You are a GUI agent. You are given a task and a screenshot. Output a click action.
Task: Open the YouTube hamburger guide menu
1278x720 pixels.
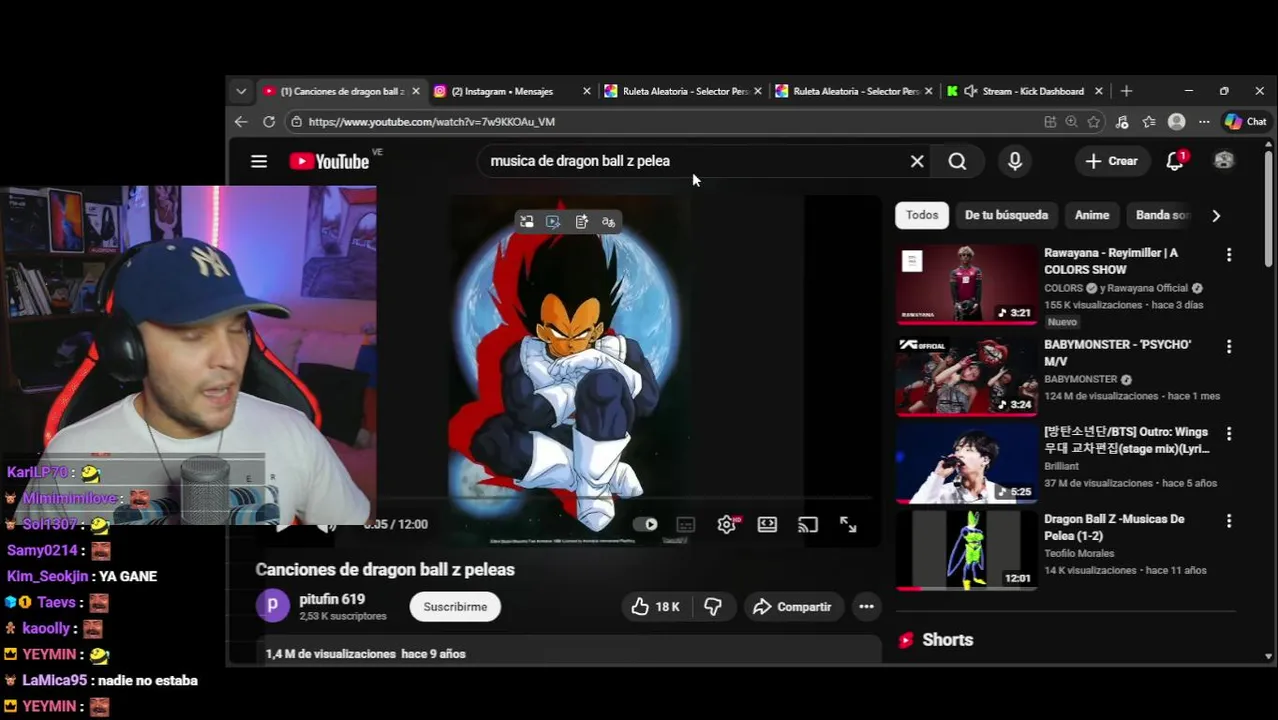tap(259, 161)
